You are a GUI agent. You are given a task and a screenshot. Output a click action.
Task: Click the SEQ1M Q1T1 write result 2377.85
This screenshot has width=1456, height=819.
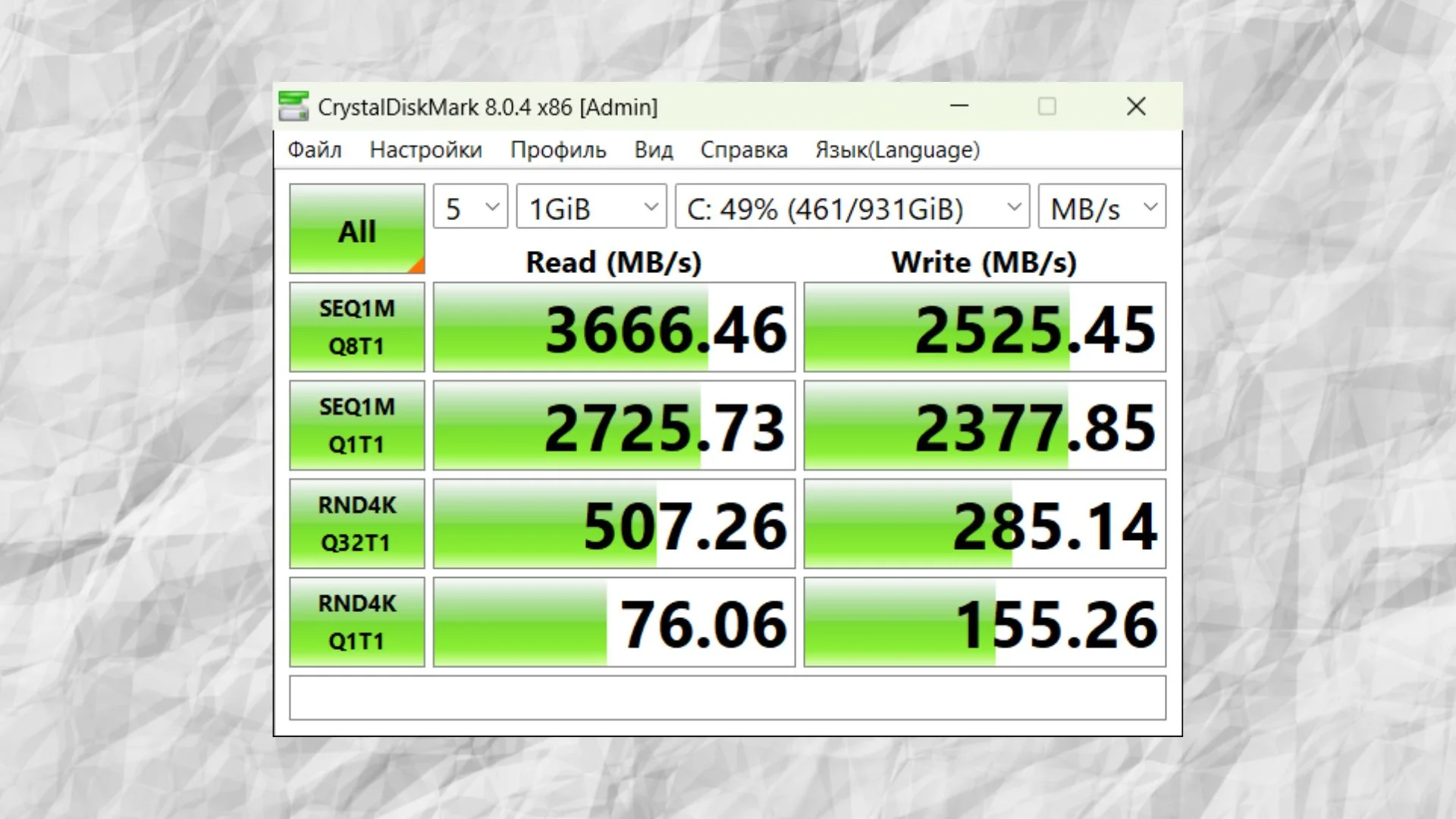[x=985, y=426]
